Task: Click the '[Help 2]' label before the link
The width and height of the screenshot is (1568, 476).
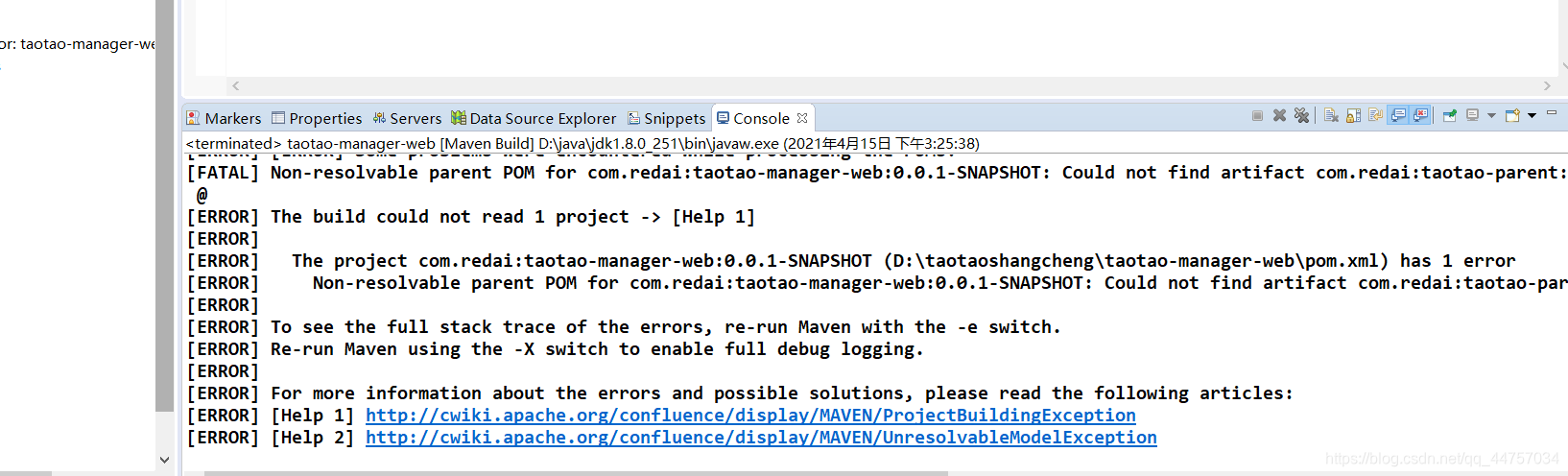Action: tap(313, 438)
